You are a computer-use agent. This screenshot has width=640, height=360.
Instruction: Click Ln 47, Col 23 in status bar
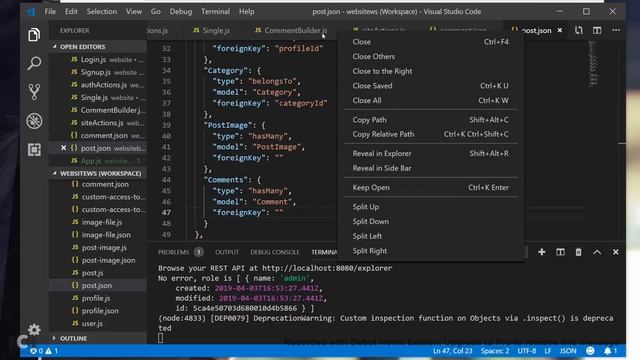click(x=452, y=351)
